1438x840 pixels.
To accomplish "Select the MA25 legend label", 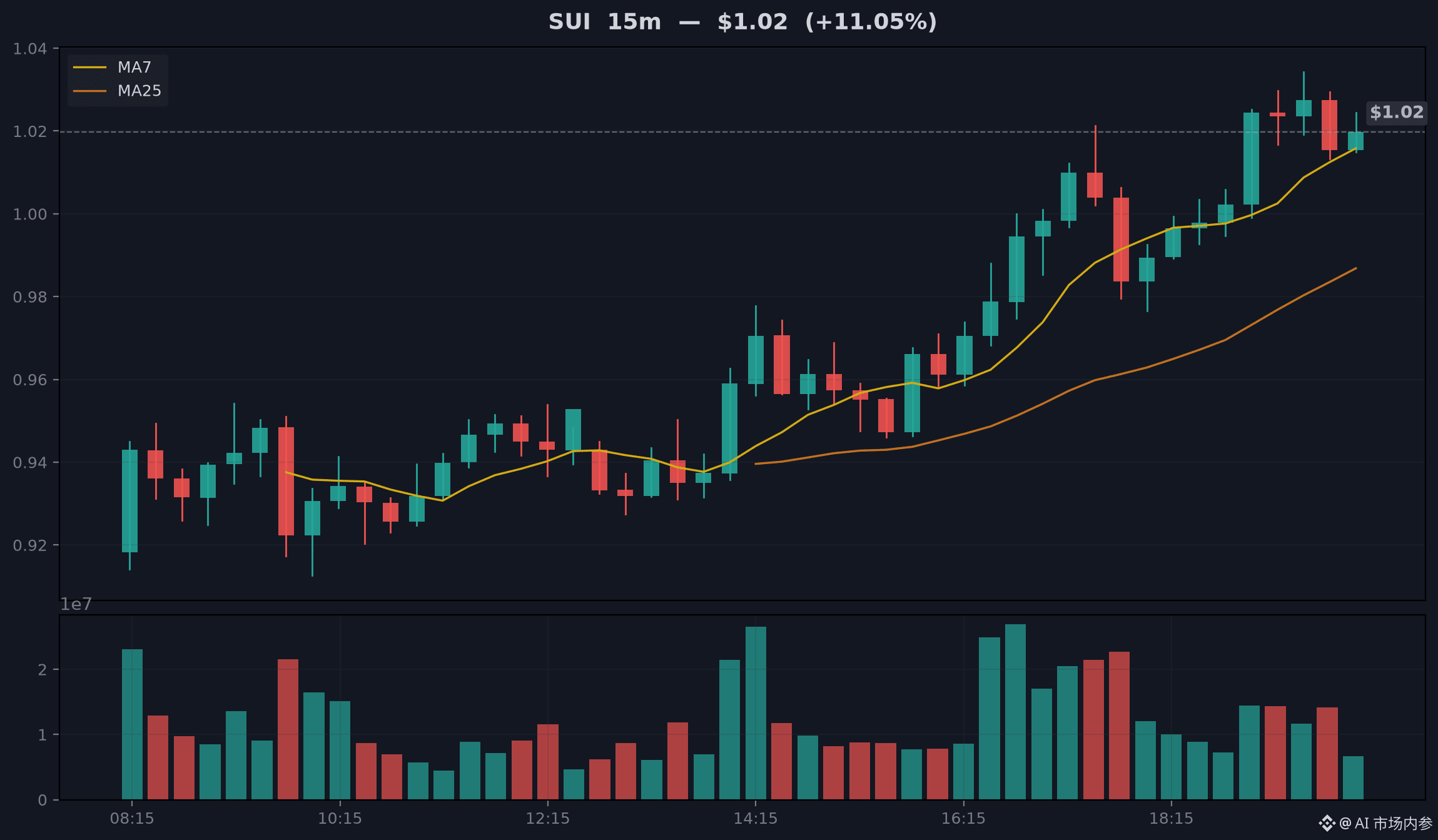I will pos(139,91).
